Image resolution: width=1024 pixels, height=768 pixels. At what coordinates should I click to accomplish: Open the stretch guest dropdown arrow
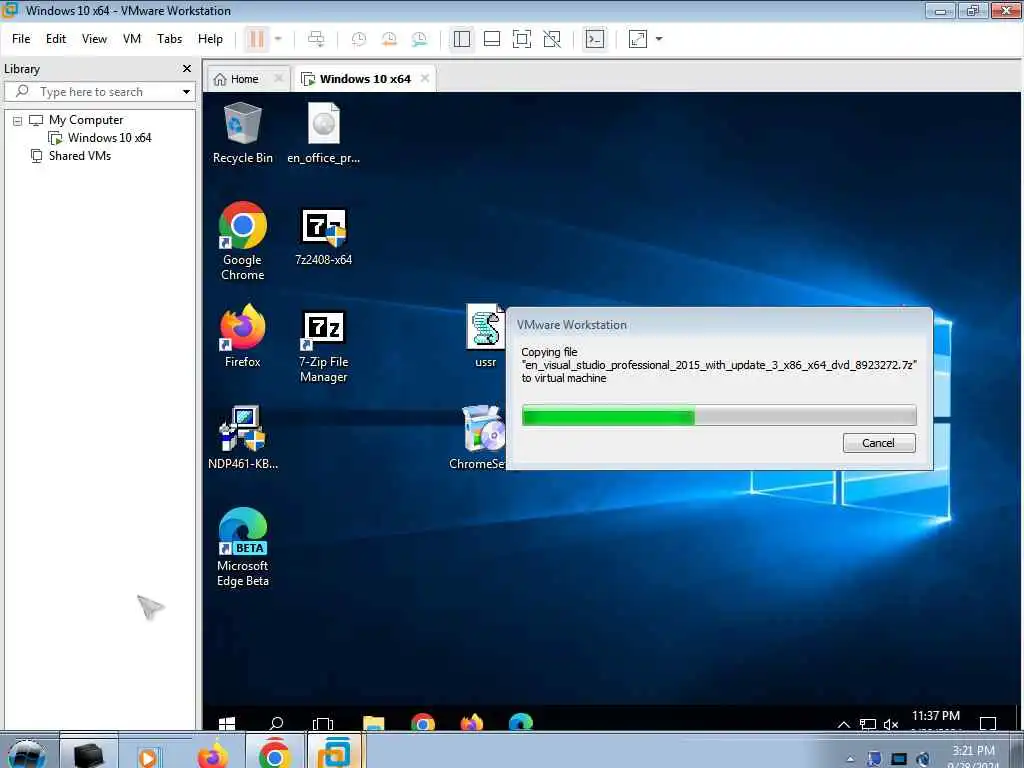point(659,39)
